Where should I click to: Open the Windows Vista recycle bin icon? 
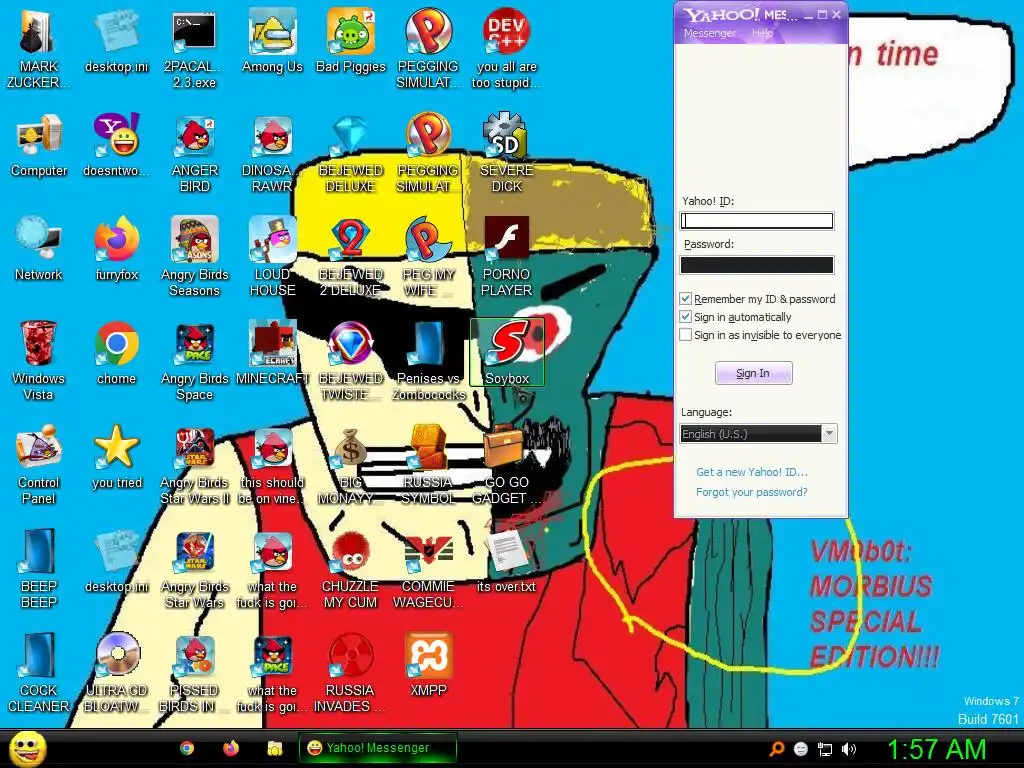[x=39, y=360]
